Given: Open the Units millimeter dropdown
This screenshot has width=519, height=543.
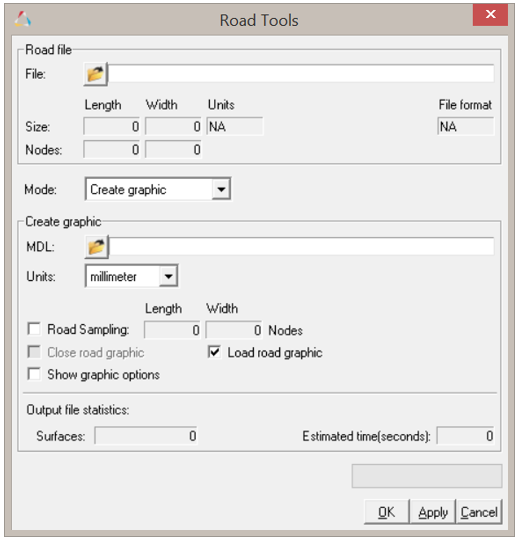Looking at the screenshot, I should click(x=168, y=276).
